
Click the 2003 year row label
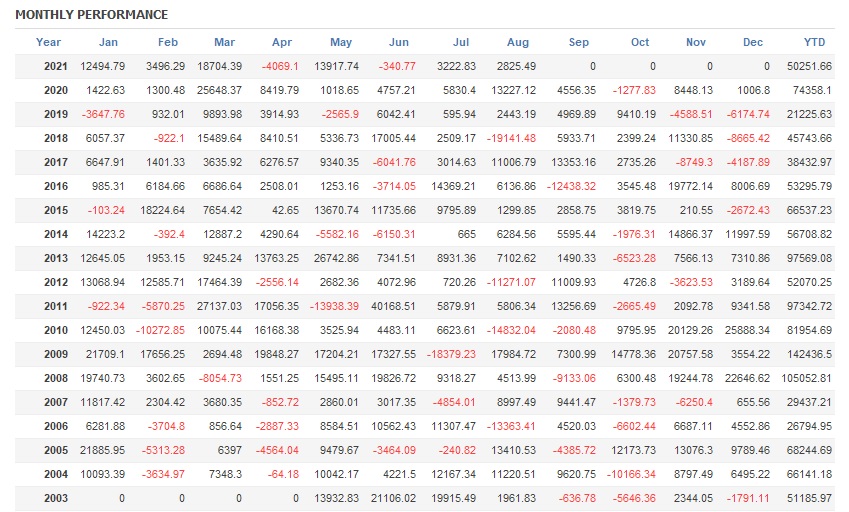click(56, 497)
